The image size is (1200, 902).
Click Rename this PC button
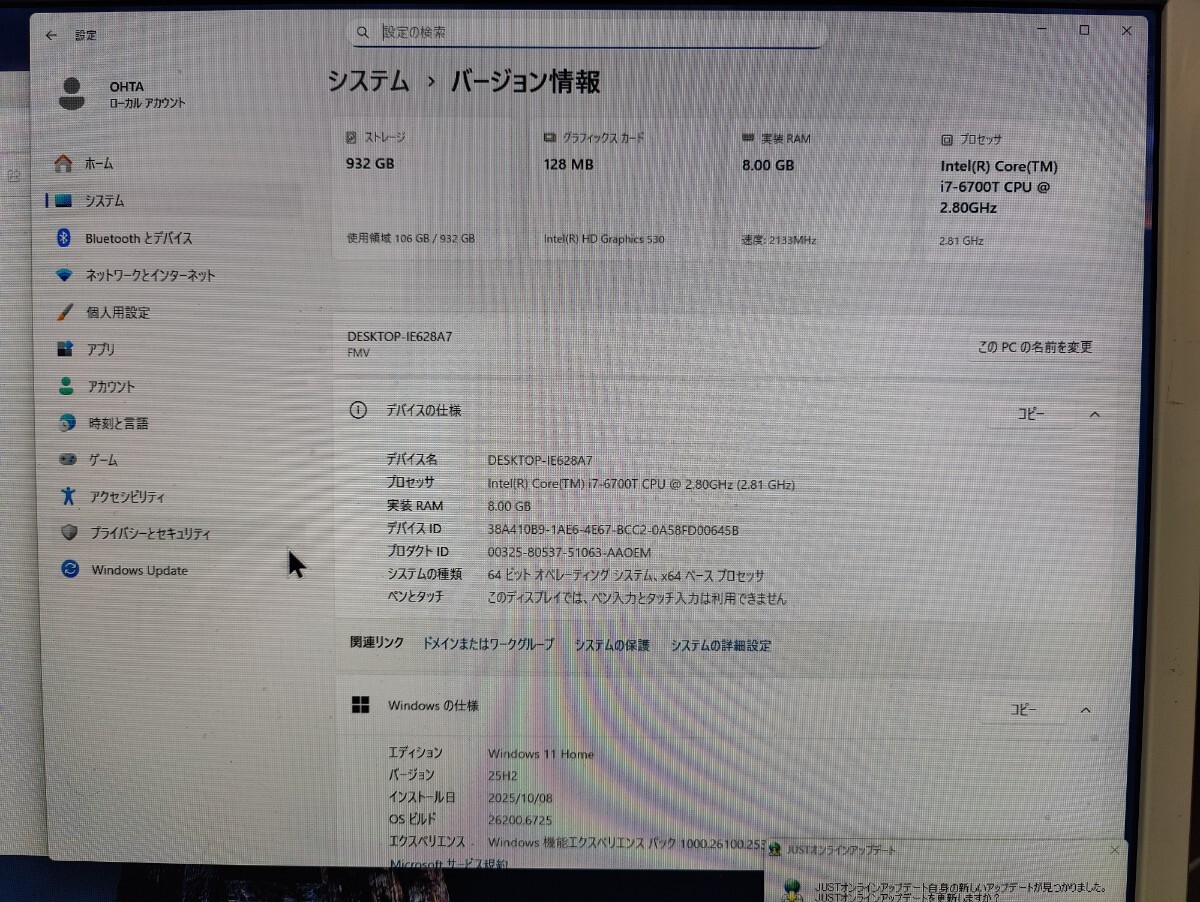(x=1035, y=347)
